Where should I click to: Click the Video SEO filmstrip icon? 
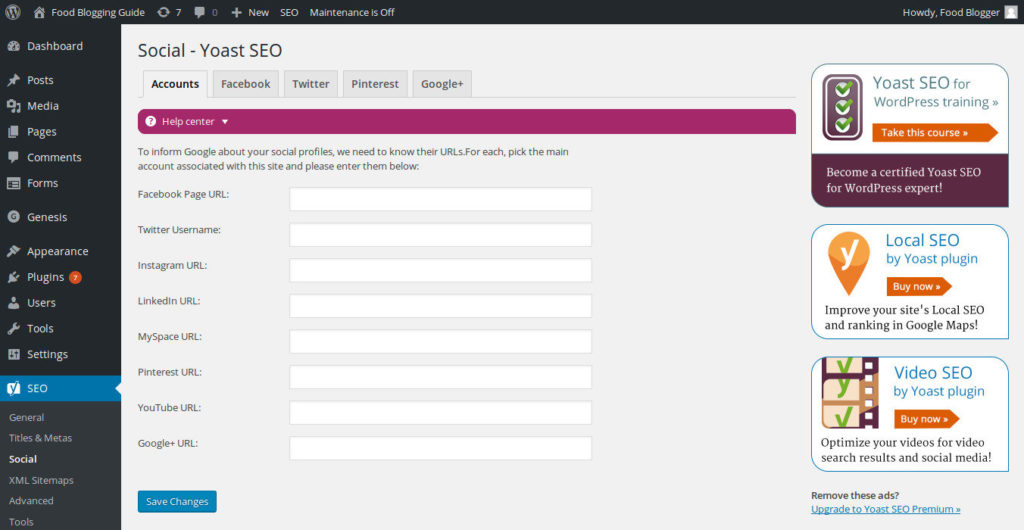[x=850, y=392]
